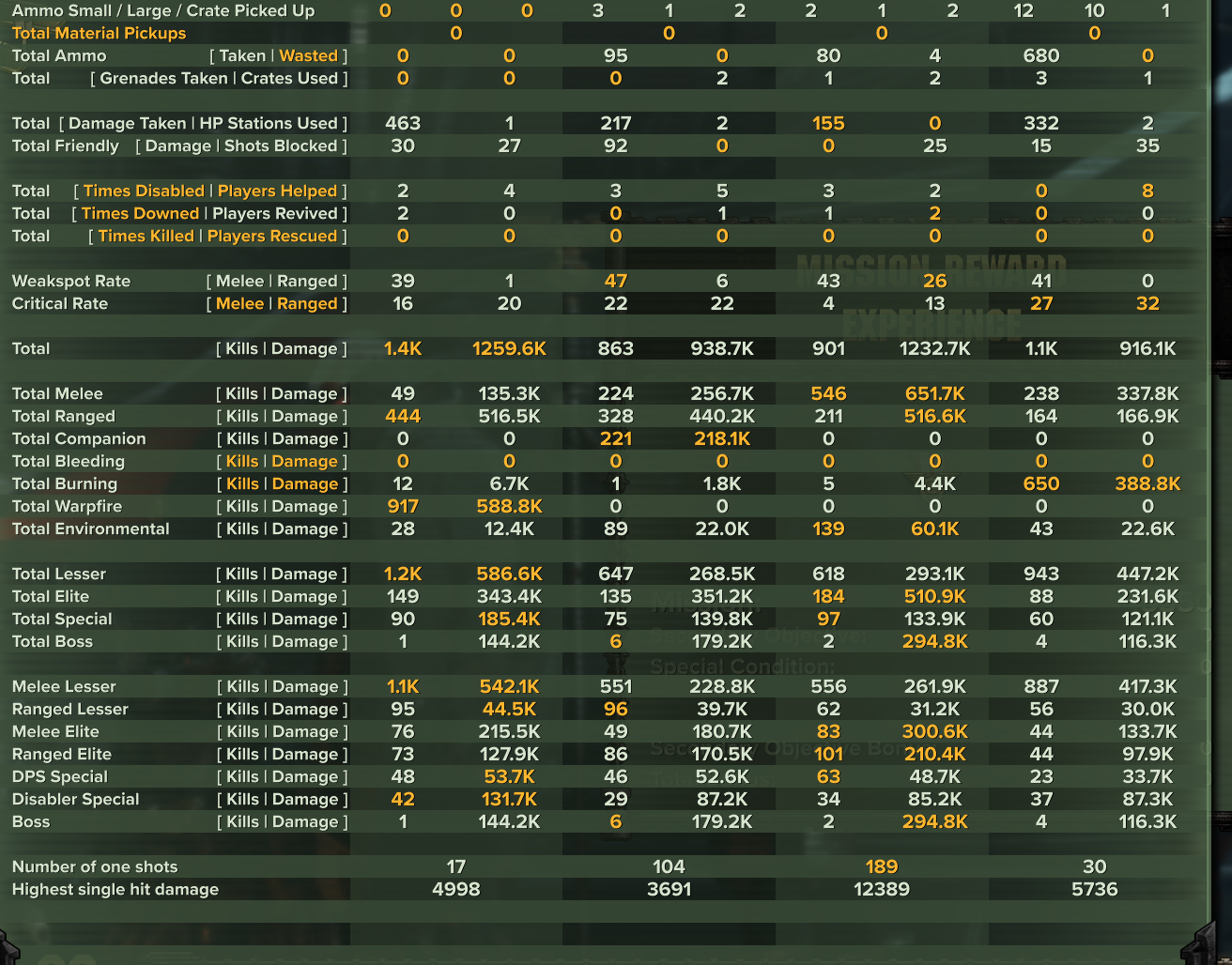Click the Total Elite damage value '510.9K'
1232x965 pixels.
[x=934, y=596]
